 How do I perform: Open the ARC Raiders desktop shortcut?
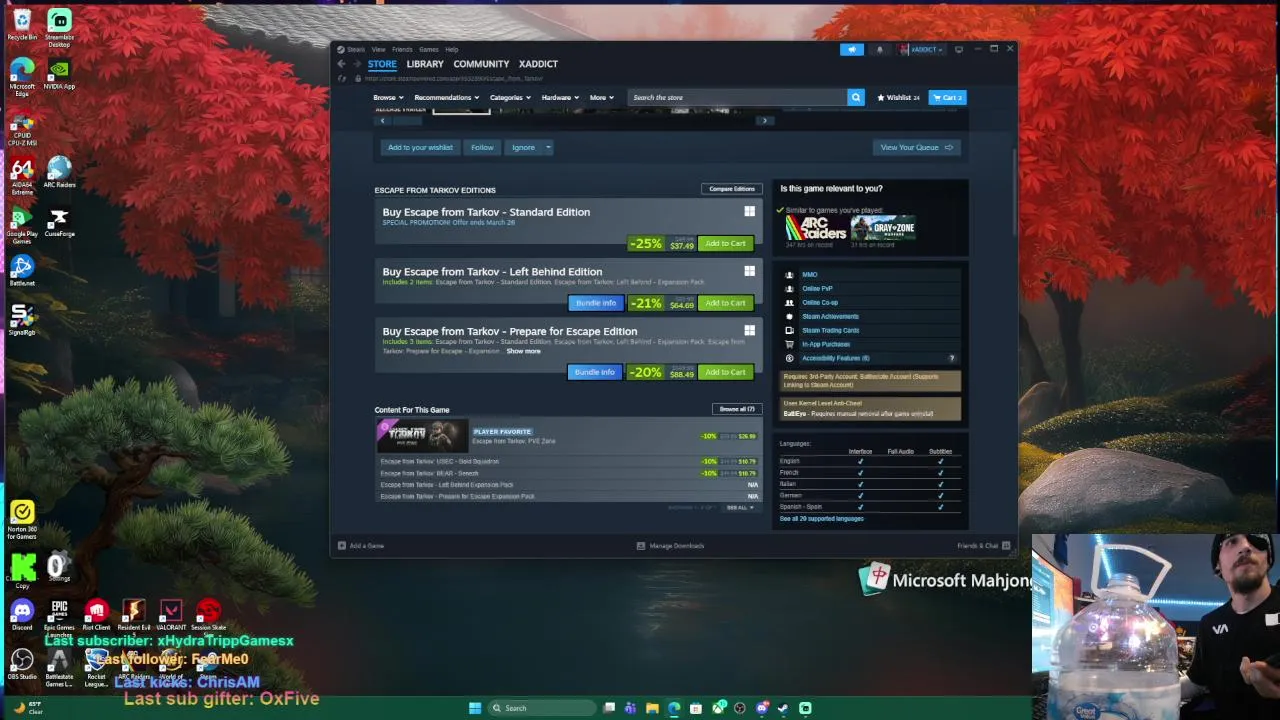(x=59, y=173)
